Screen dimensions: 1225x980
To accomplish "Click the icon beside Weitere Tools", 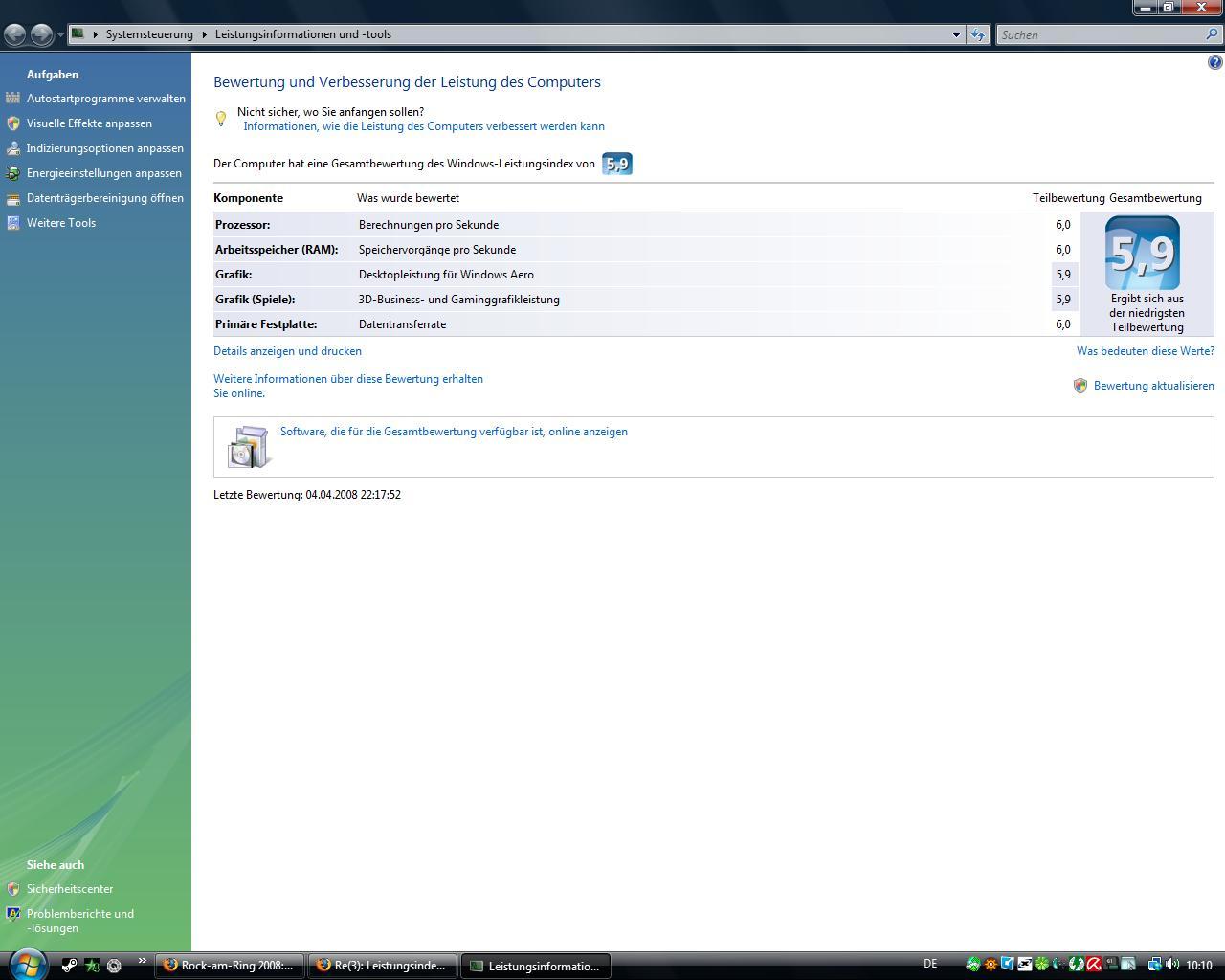I will pyautogui.click(x=12, y=223).
